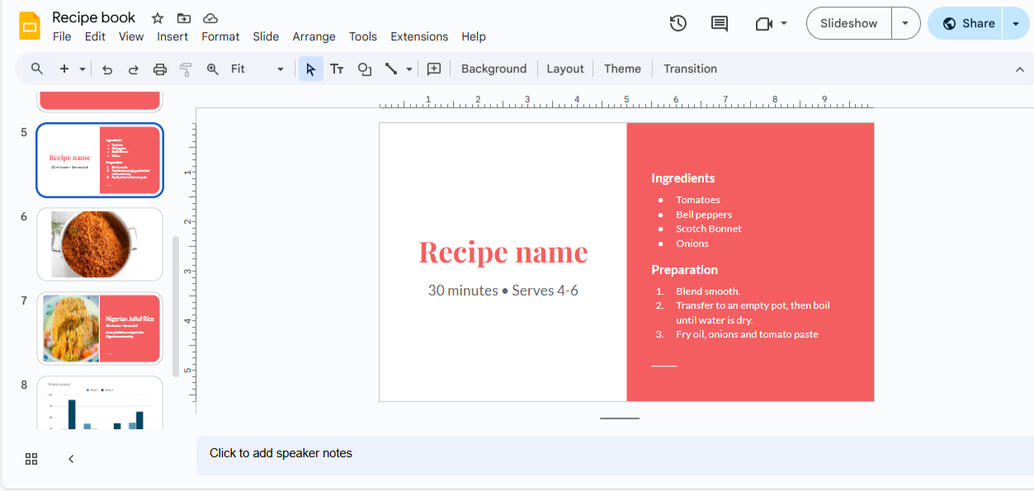1034x491 pixels.
Task: Print the presentation
Action: [x=160, y=69]
